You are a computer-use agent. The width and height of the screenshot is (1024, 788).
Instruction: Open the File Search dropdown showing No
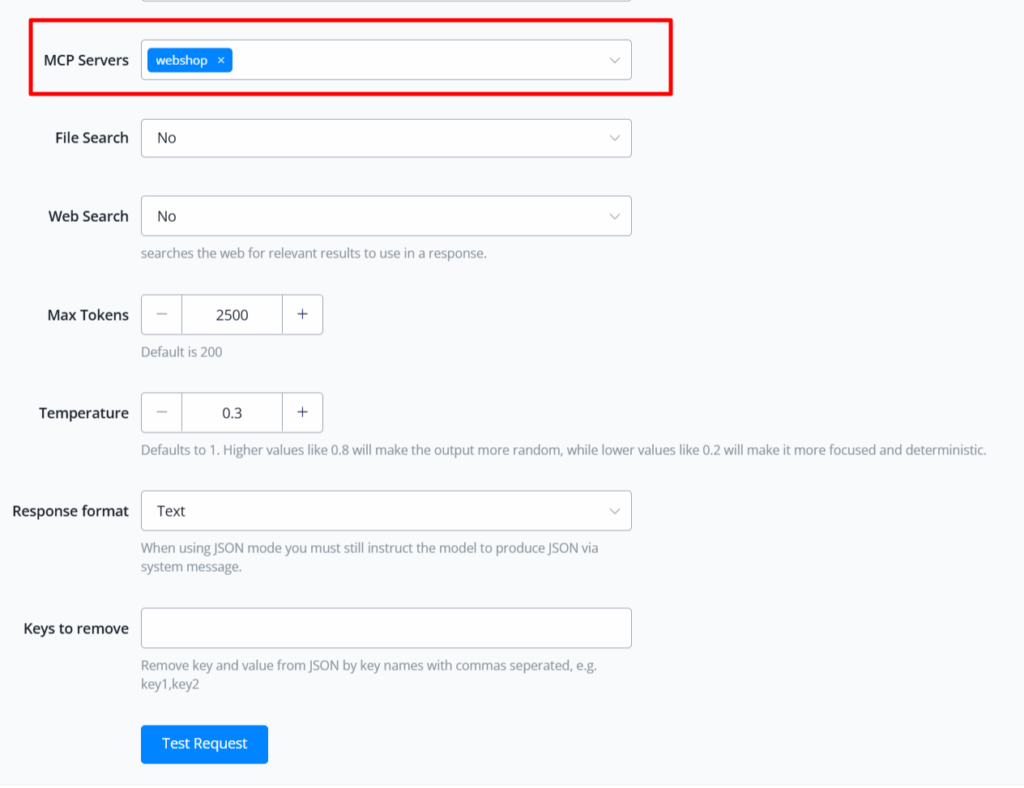(385, 138)
